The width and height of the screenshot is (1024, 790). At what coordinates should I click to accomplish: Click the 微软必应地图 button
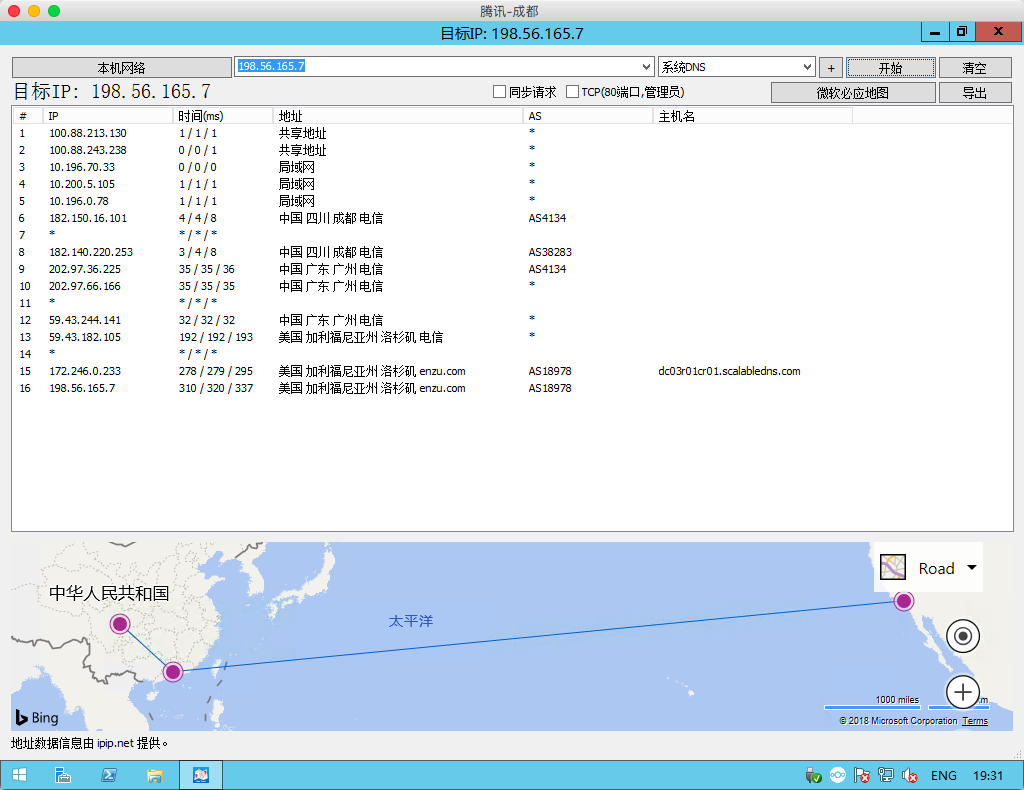click(853, 93)
